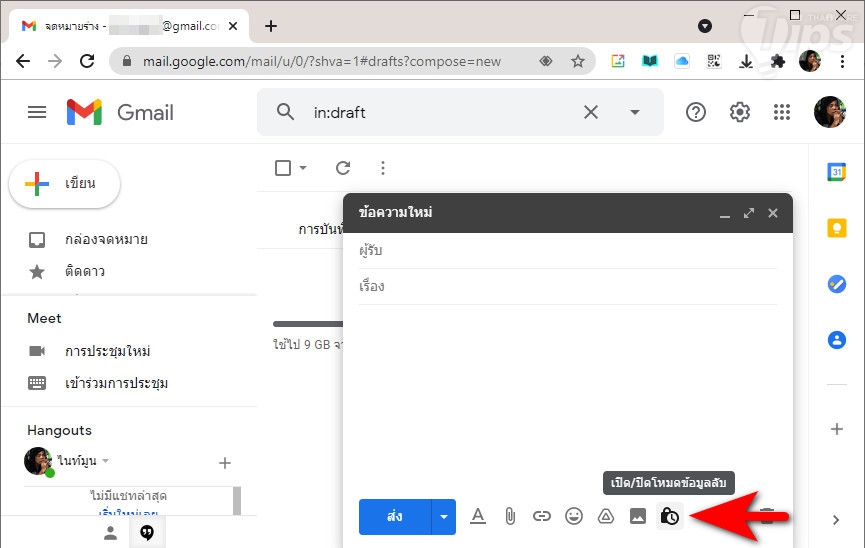Reload the browser page
Screen dimensions: 865x548
tap(87, 61)
